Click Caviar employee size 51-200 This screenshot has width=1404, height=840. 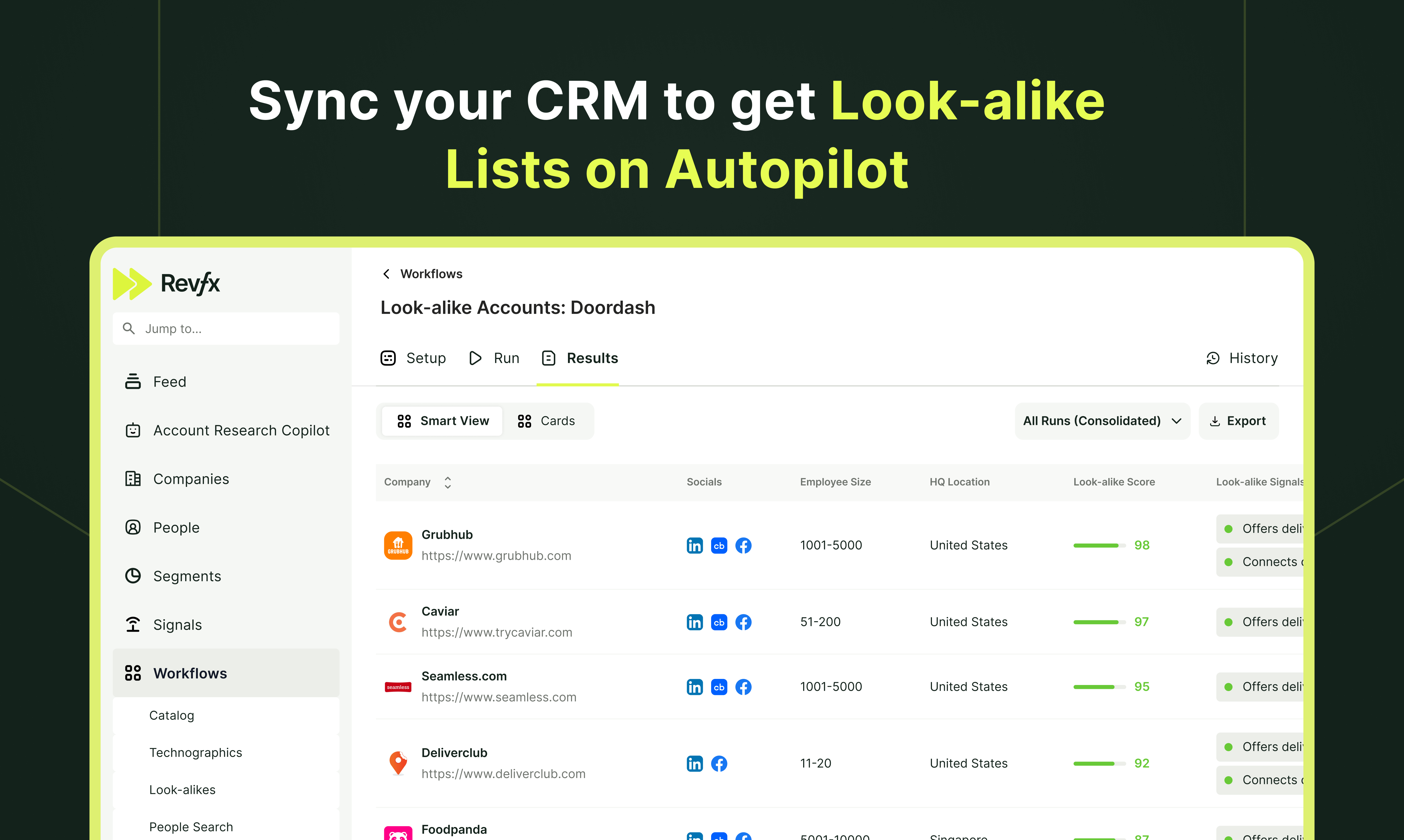point(820,622)
